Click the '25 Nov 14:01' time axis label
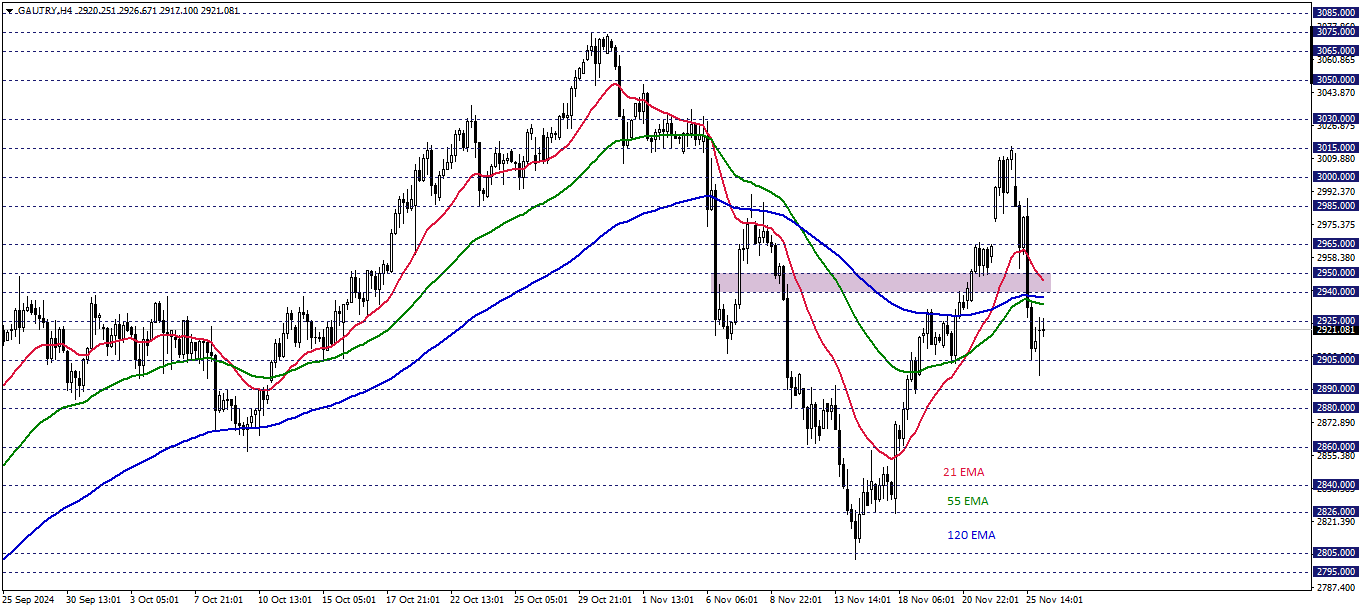Image resolution: width=1362 pixels, height=611 pixels. [x=1052, y=600]
